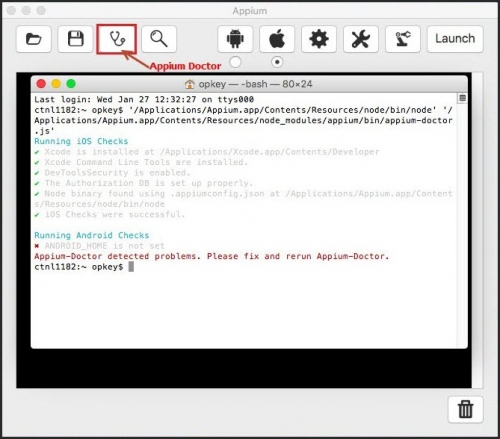Open the folder icon to load configuration

pos(34,39)
